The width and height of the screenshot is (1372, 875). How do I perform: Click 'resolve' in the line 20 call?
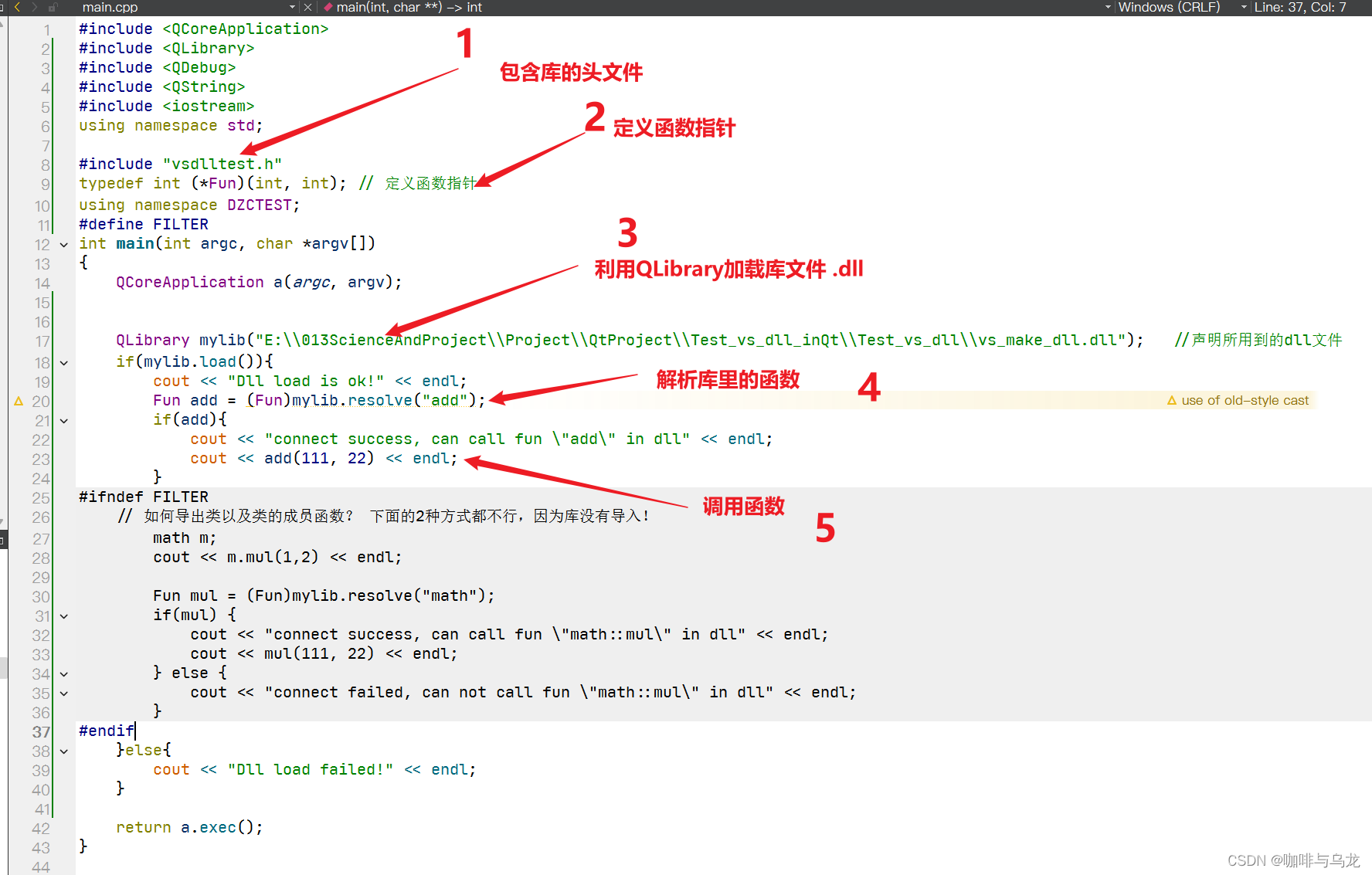[380, 400]
